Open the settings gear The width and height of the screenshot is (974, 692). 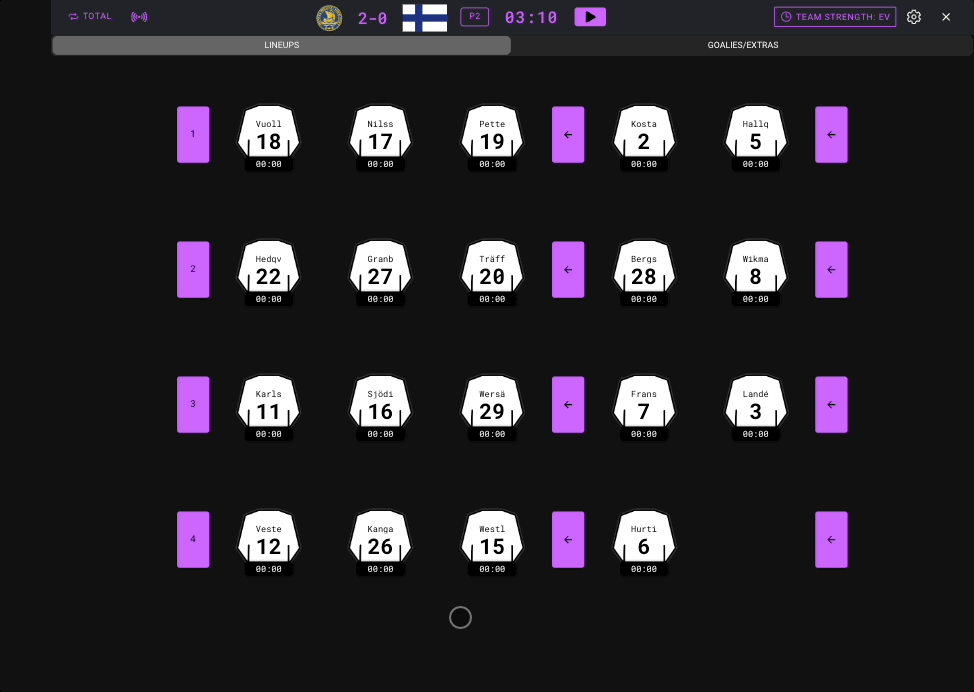[x=913, y=16]
